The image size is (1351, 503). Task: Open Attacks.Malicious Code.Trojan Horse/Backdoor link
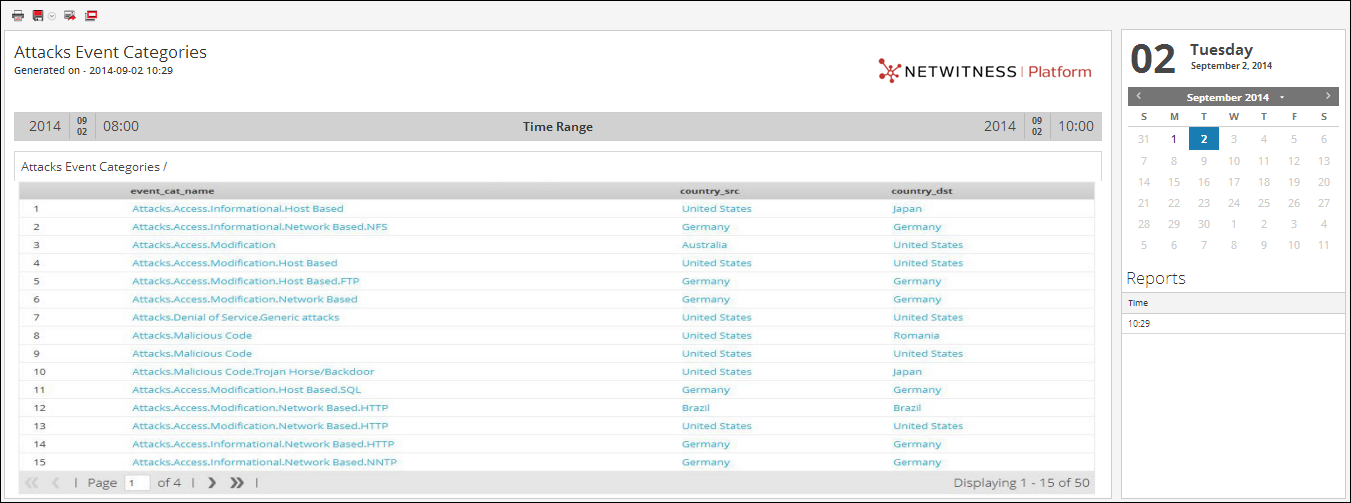(253, 371)
